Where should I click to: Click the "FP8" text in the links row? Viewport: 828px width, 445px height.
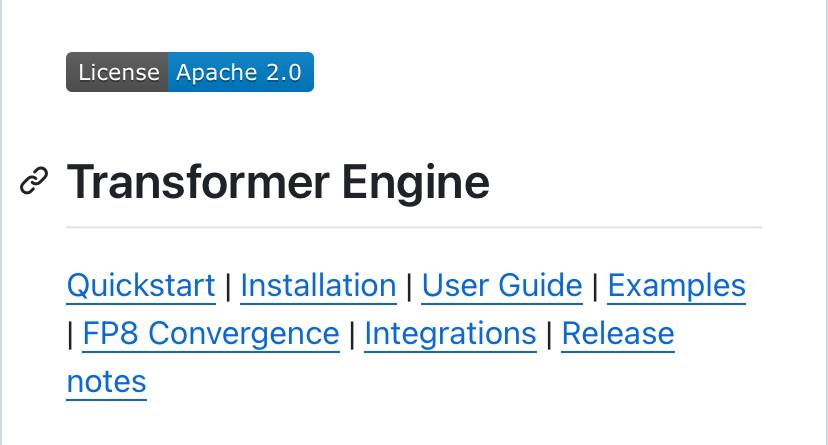pyautogui.click(x=110, y=334)
